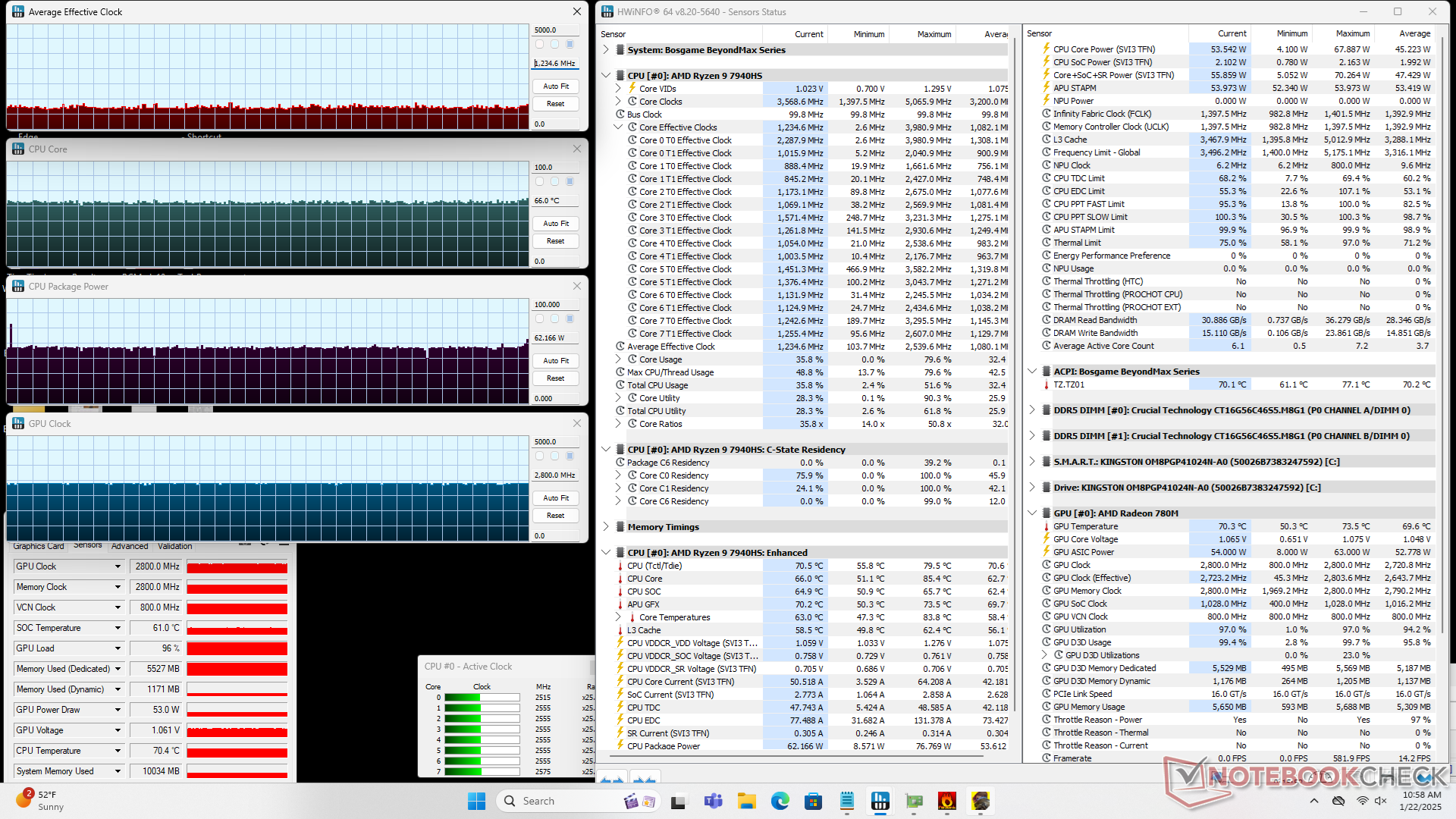Click Auto Fit in the GPU Clock window
Viewport: 1456px width, 819px height.
pyautogui.click(x=556, y=498)
